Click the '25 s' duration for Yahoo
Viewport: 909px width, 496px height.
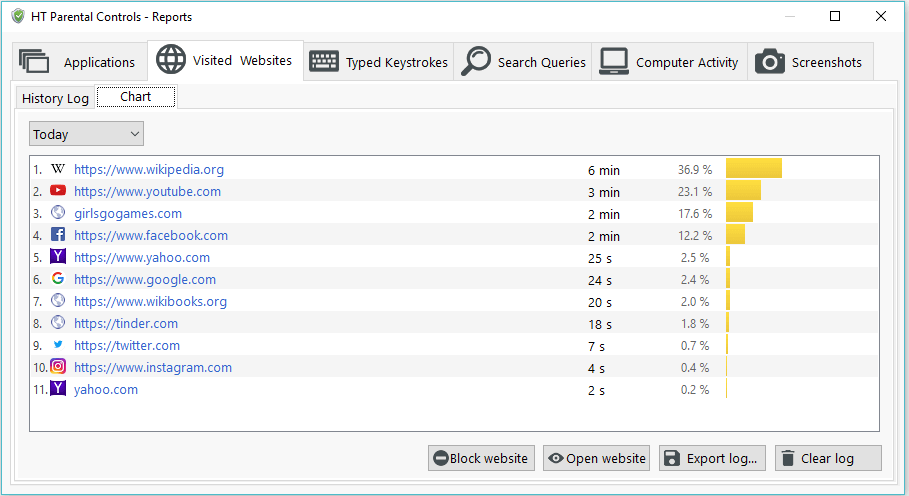[599, 258]
